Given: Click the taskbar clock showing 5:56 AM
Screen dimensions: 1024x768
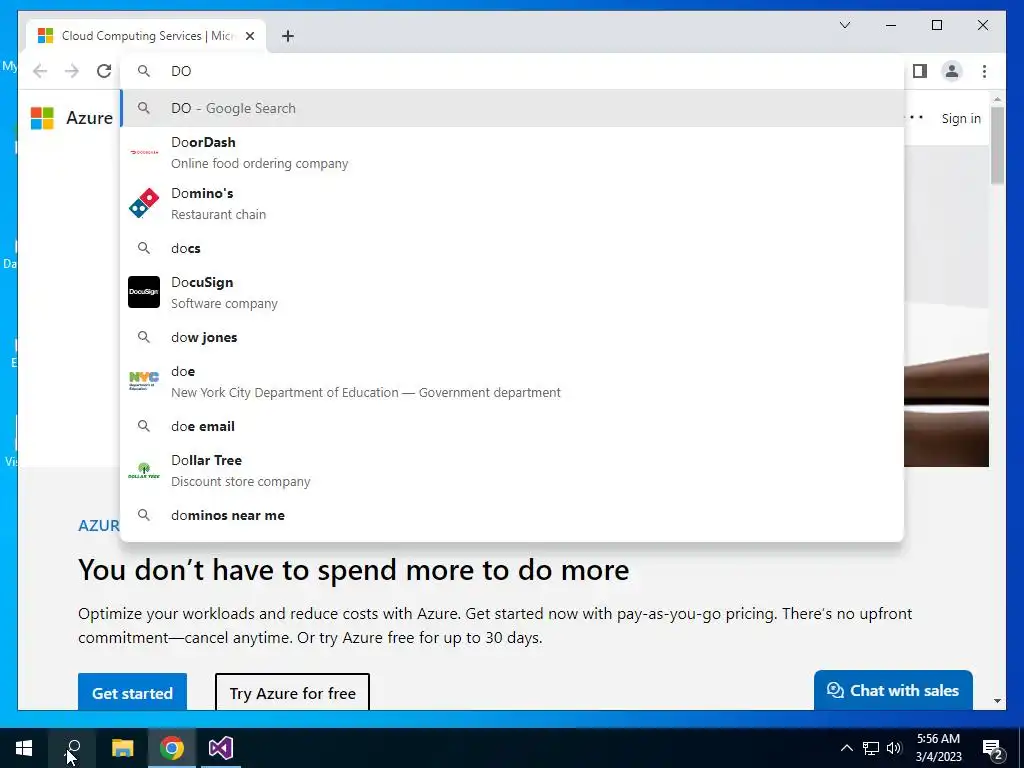Looking at the screenshot, I should coord(938,748).
